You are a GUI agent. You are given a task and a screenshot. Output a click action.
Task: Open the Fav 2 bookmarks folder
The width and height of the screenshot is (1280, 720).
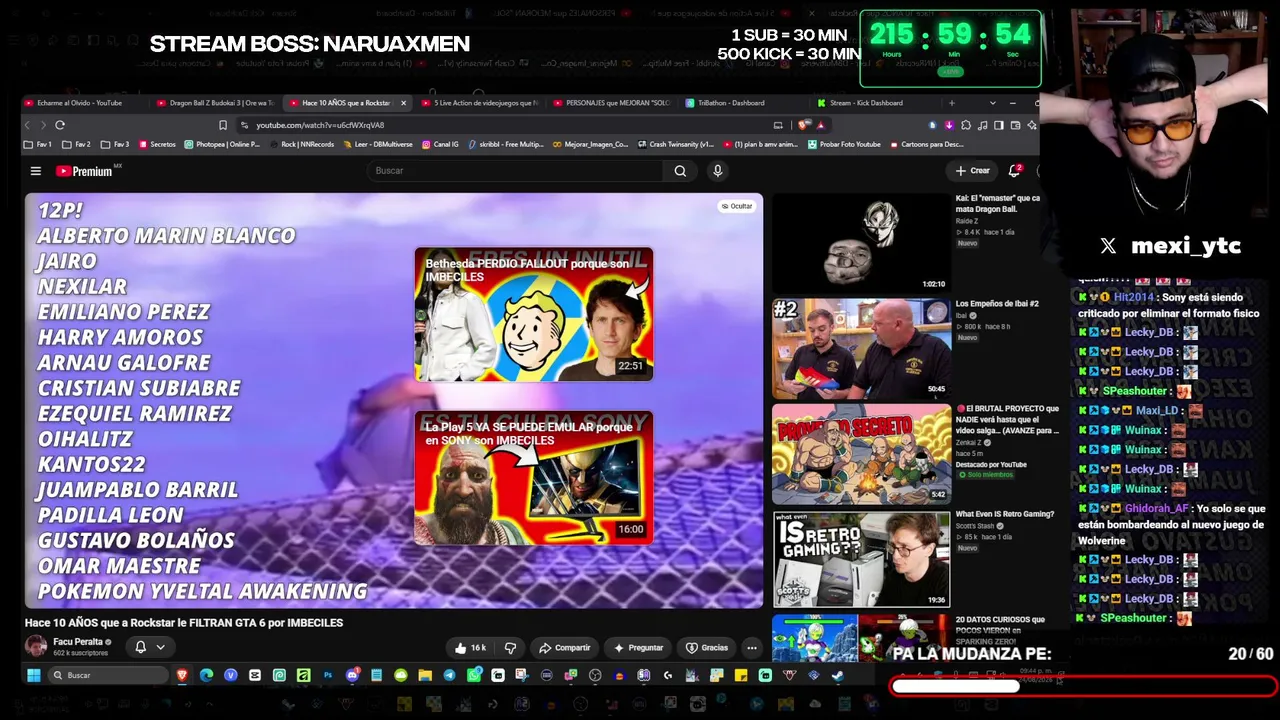[77, 144]
